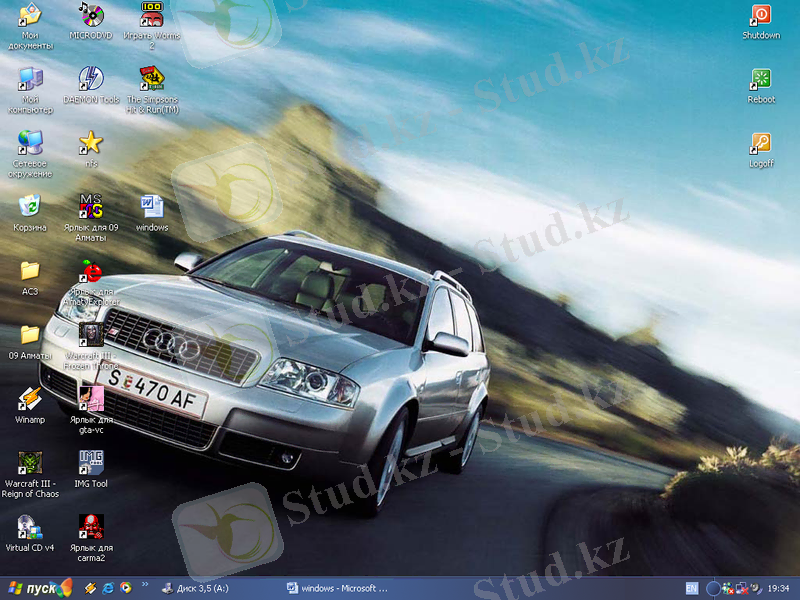800x600 pixels.
Task: Launch Warcraft III Frozen Throne shortcut
Action: tap(91, 346)
